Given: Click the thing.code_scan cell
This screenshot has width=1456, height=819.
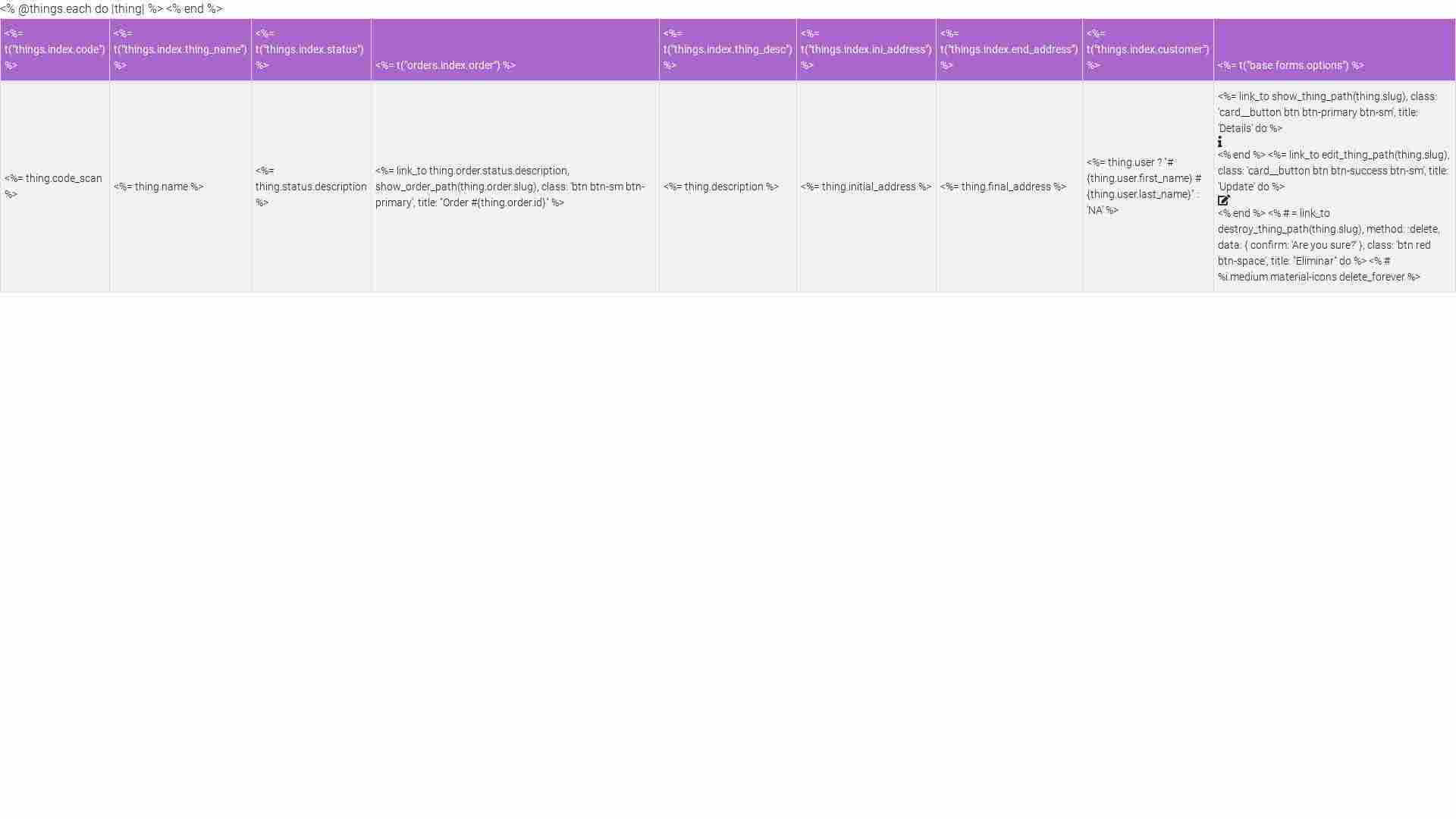Looking at the screenshot, I should 53,187.
